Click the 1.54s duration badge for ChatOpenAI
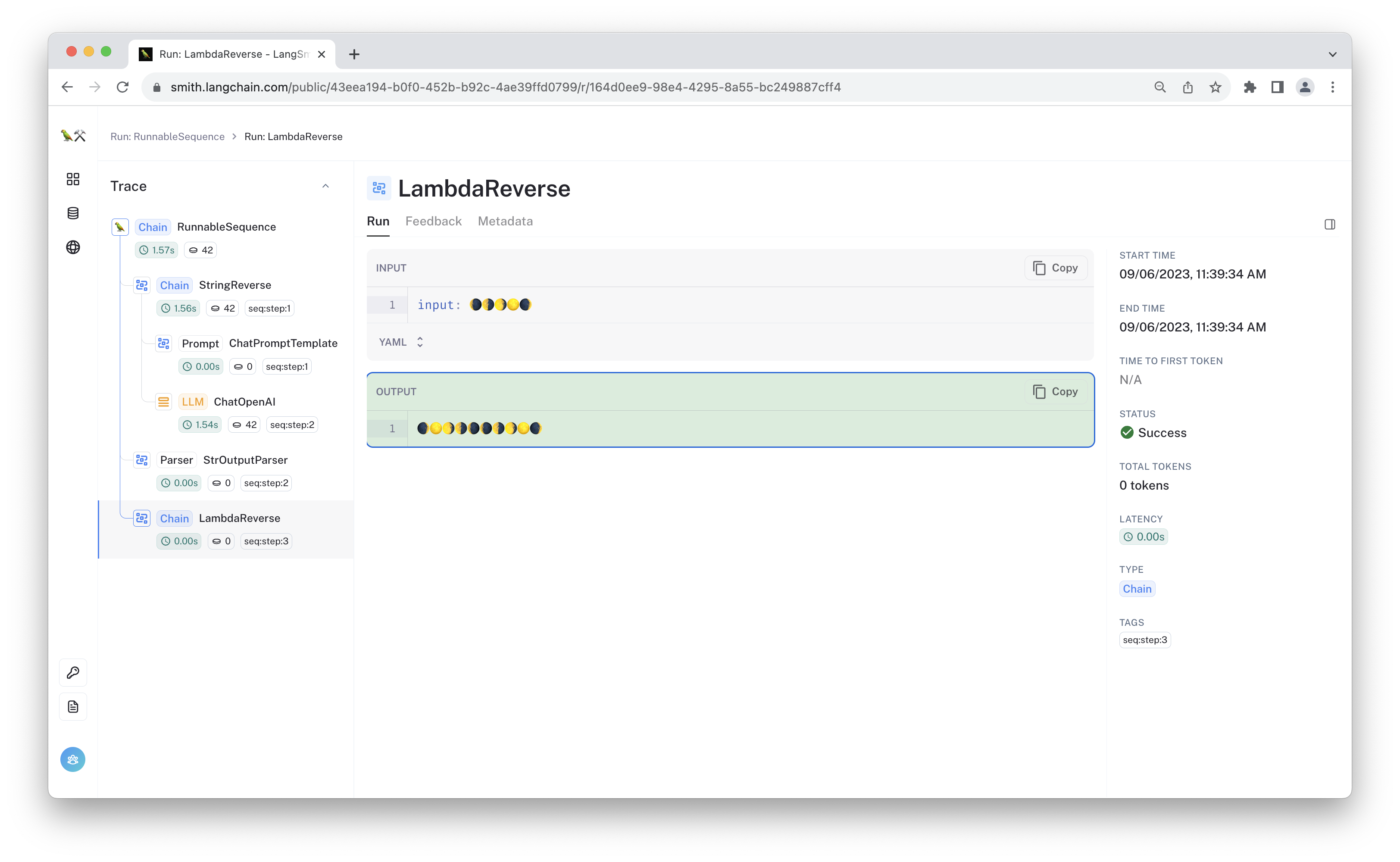The image size is (1400, 862). tap(200, 425)
